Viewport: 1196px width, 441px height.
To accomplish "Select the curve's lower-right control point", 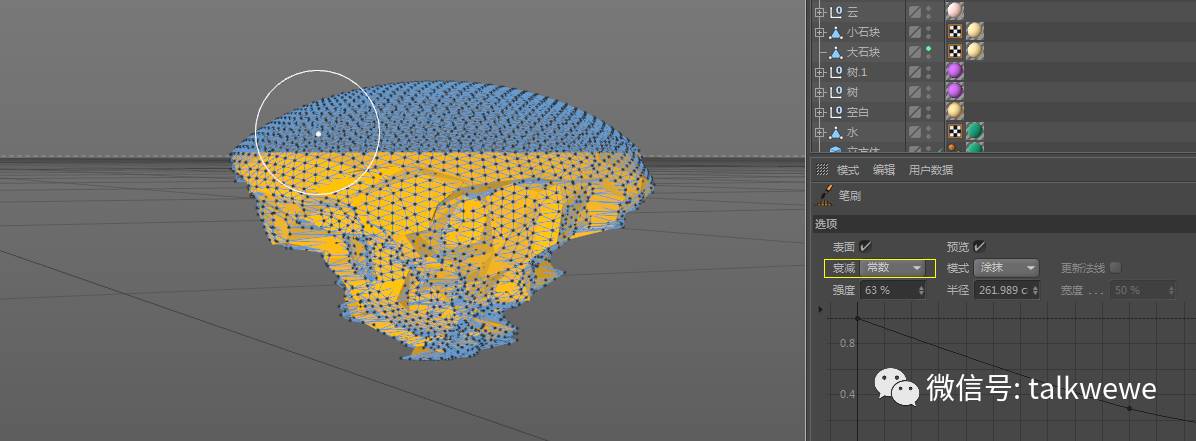I will point(1130,408).
